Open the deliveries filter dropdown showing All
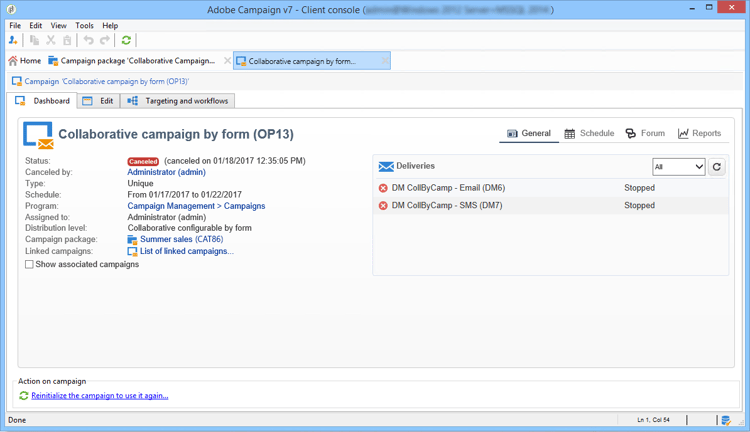The height and width of the screenshot is (432, 750). click(679, 167)
